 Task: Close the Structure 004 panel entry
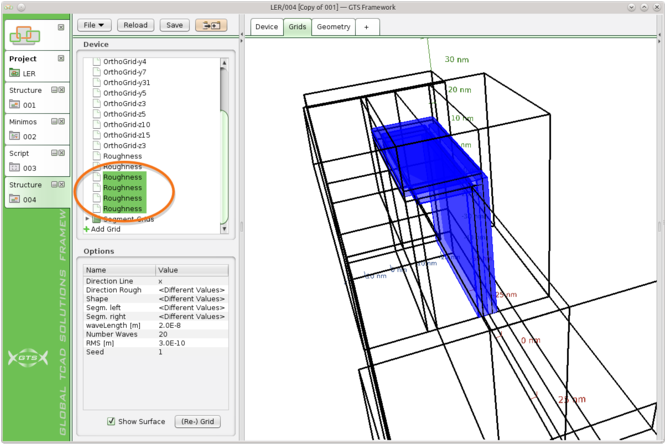[x=62, y=185]
